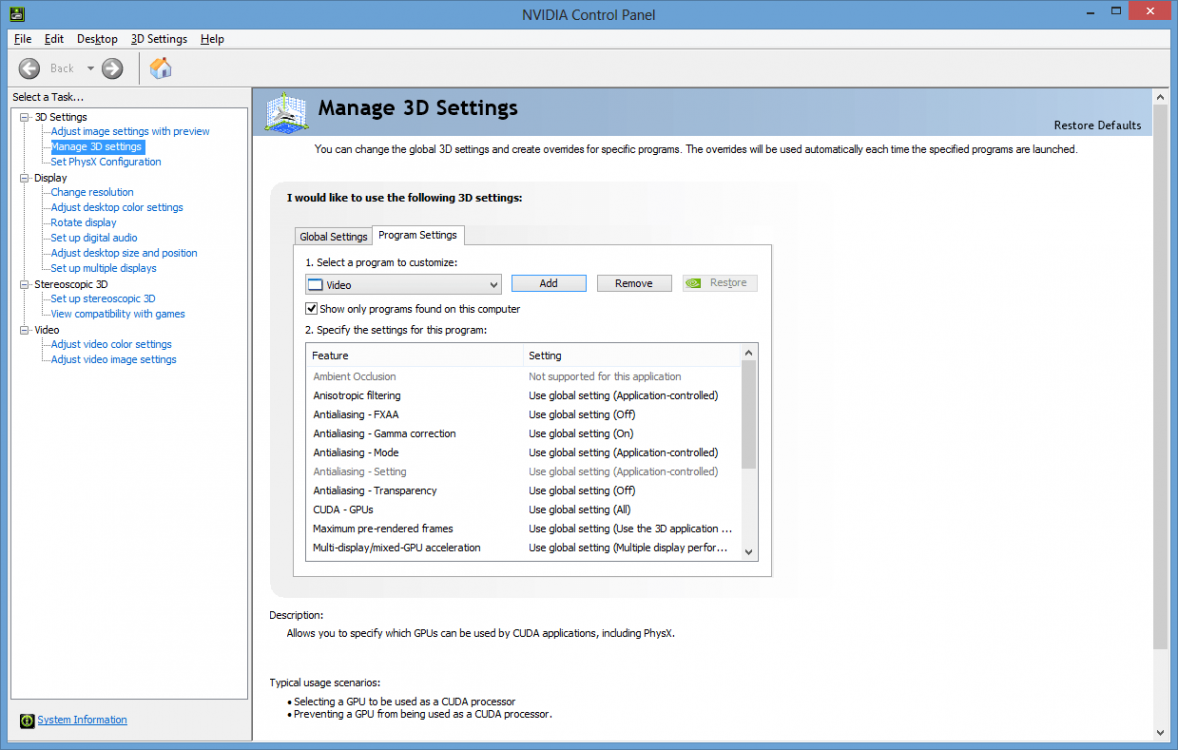Open Set PhysX Configuration
This screenshot has height=750, width=1178.
(x=106, y=162)
